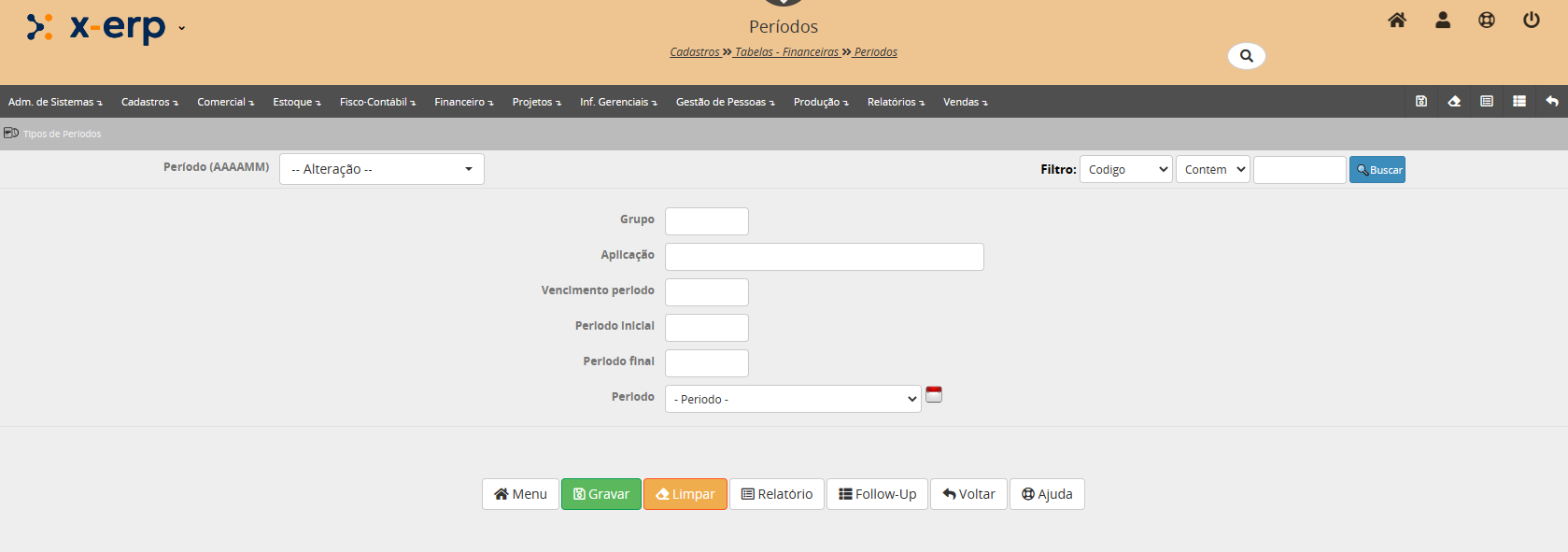Focus the Aplicação text field
The height and width of the screenshot is (552, 1568).
coord(824,257)
